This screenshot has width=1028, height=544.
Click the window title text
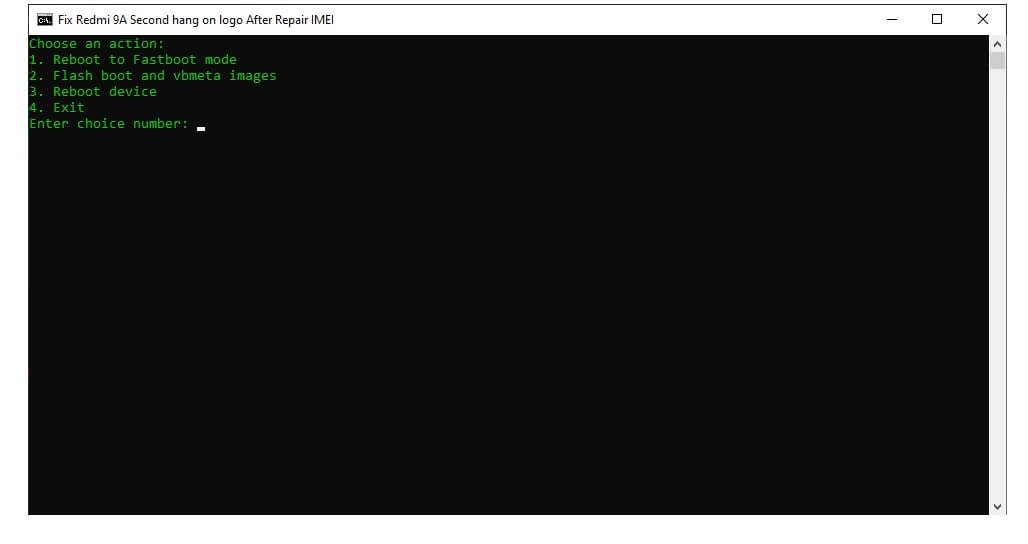tap(195, 20)
